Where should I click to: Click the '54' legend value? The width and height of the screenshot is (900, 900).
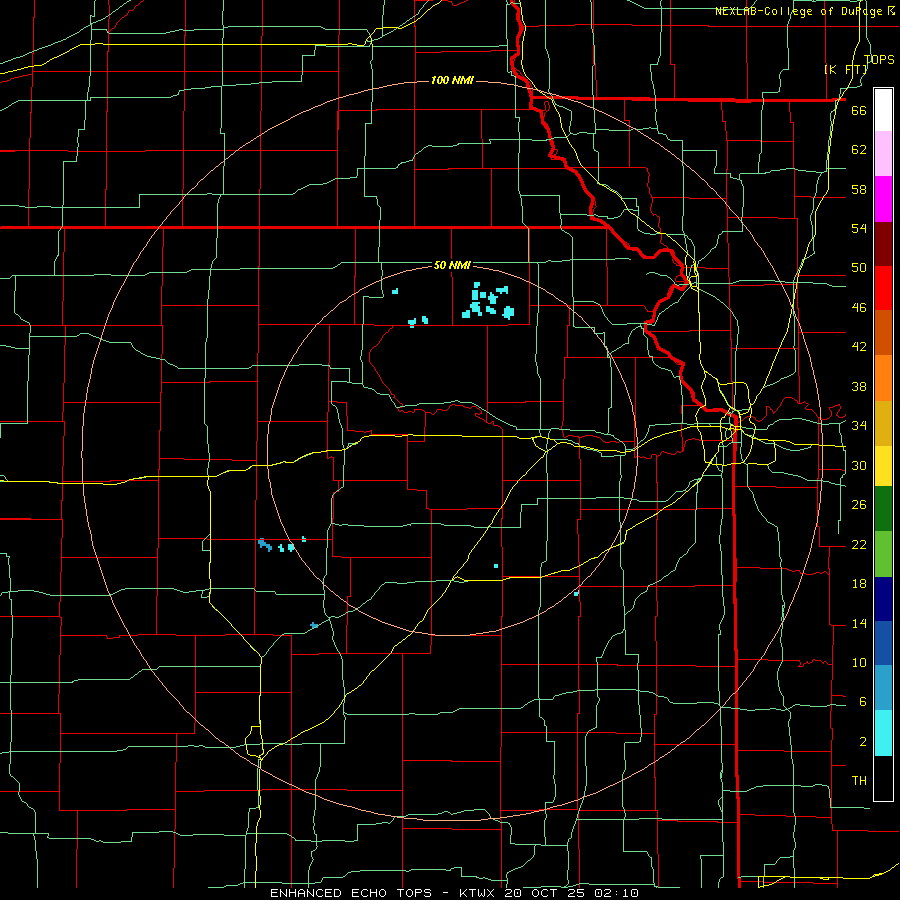(x=859, y=228)
